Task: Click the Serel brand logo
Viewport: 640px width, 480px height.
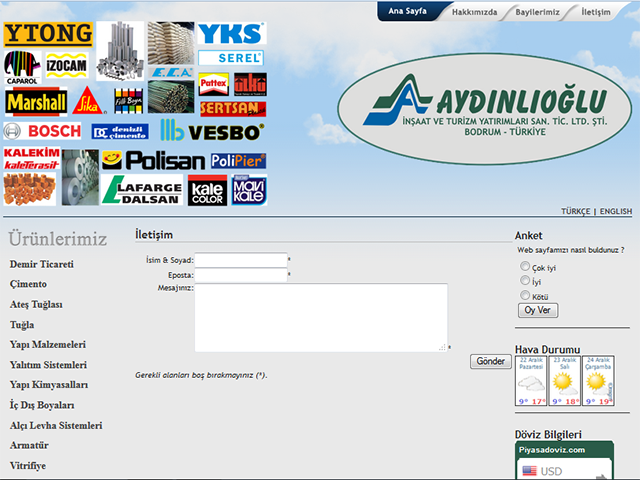Action: [x=231, y=58]
